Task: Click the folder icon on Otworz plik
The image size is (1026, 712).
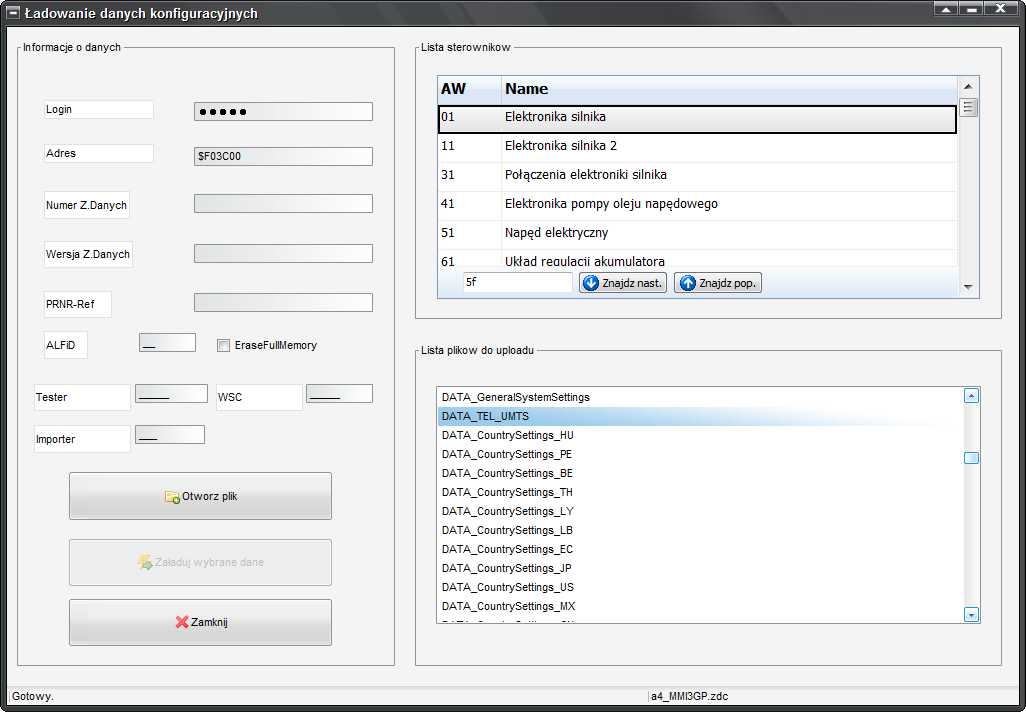Action: 172,497
